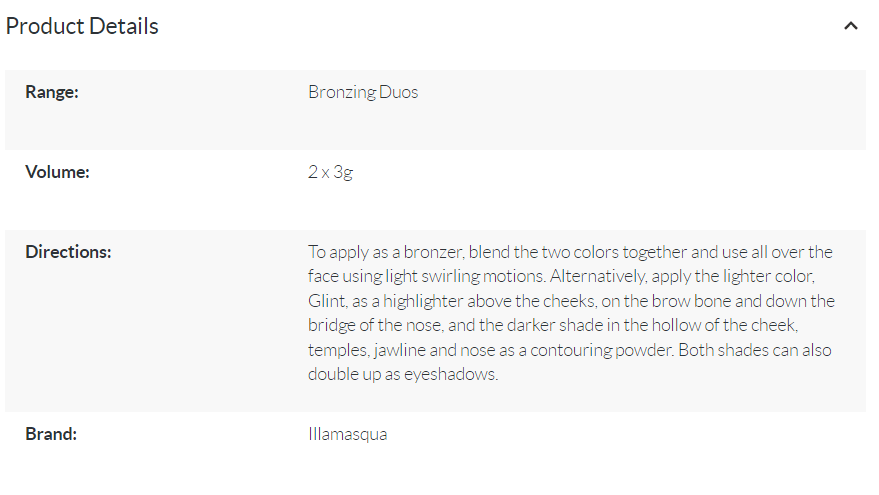This screenshot has height=495, width=879.
Task: Select the Range label
Action: 52,92
